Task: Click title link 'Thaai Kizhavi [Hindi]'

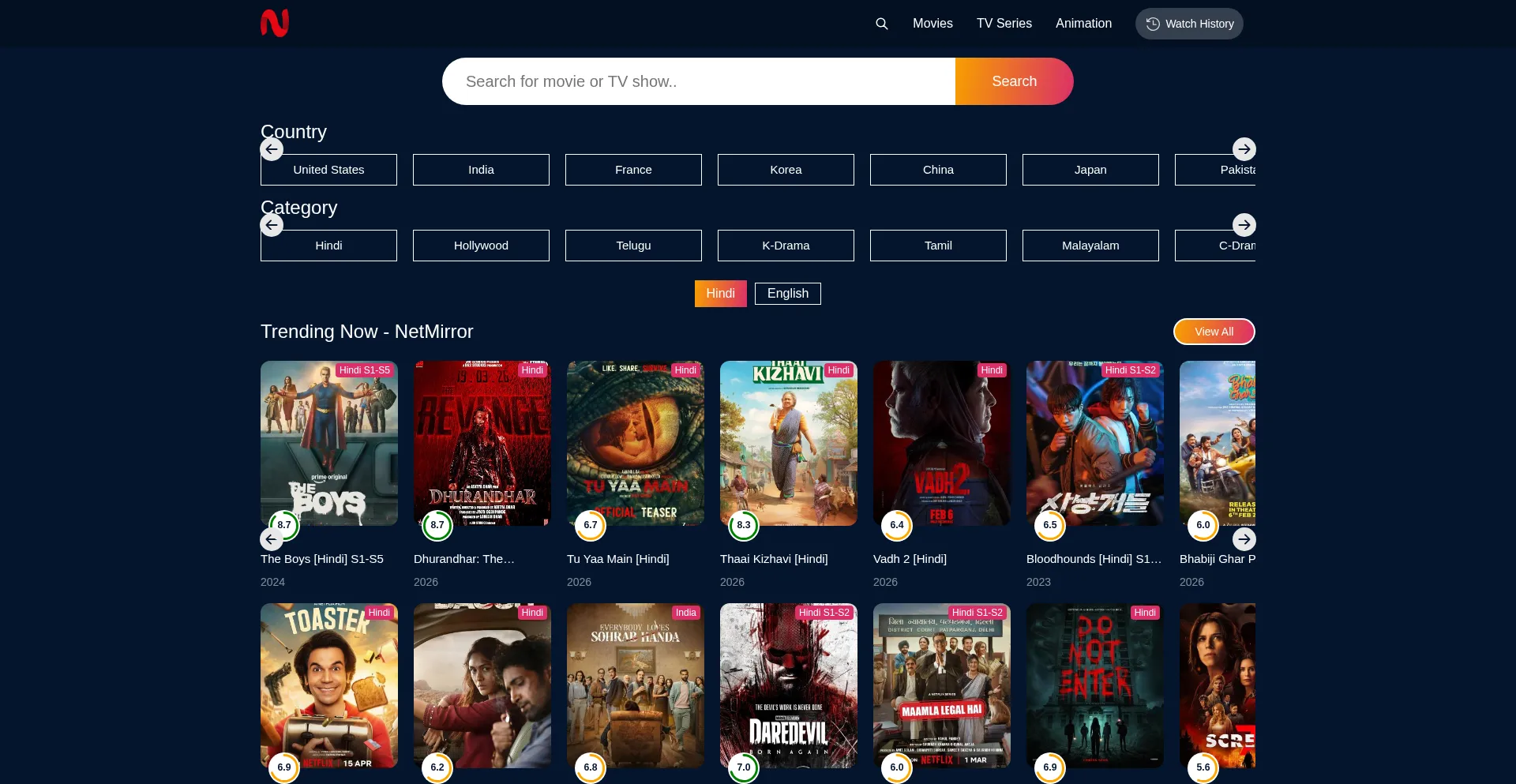Action: pos(774,559)
